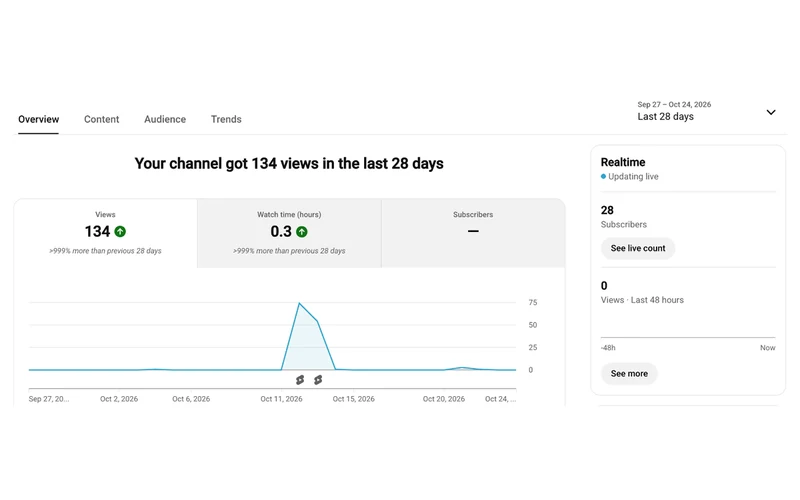Click the See live count button

[x=638, y=248]
